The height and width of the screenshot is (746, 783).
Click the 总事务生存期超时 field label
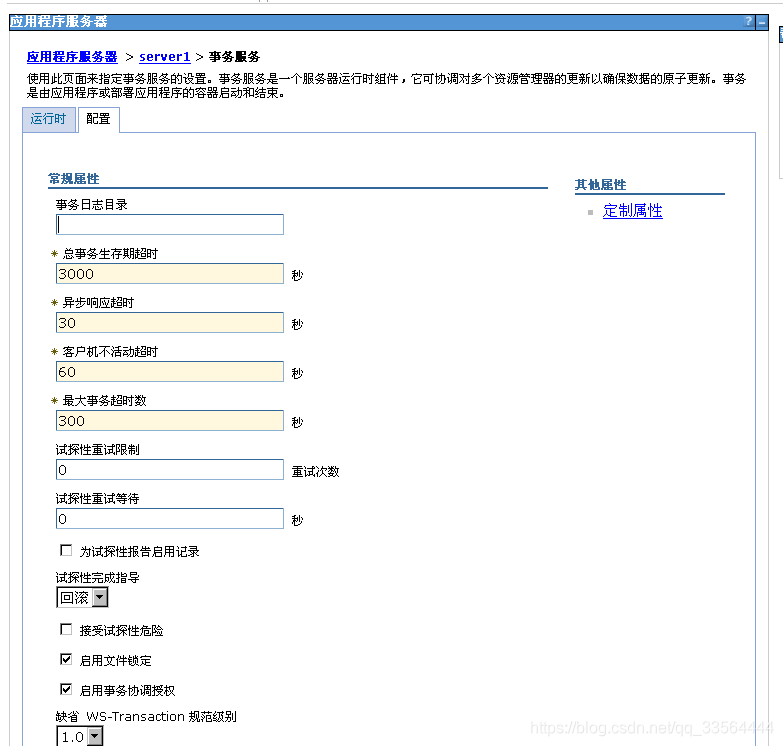[110, 254]
